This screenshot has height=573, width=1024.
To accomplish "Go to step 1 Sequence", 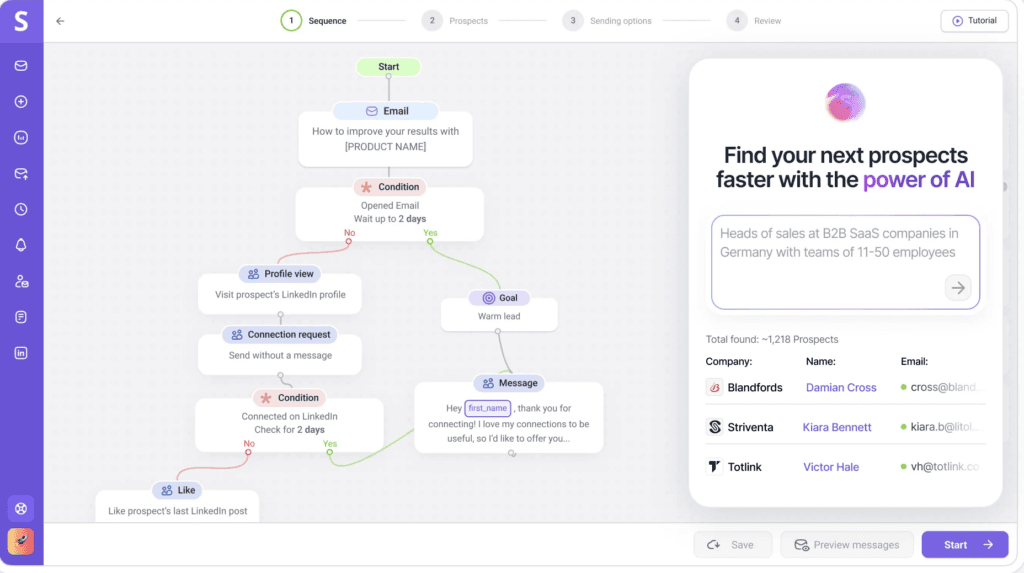I will [x=314, y=21].
